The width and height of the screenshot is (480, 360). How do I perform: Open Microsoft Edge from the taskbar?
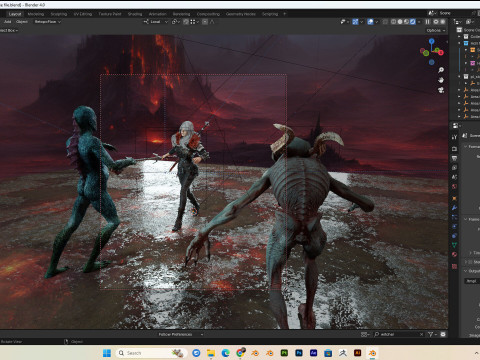point(226,353)
